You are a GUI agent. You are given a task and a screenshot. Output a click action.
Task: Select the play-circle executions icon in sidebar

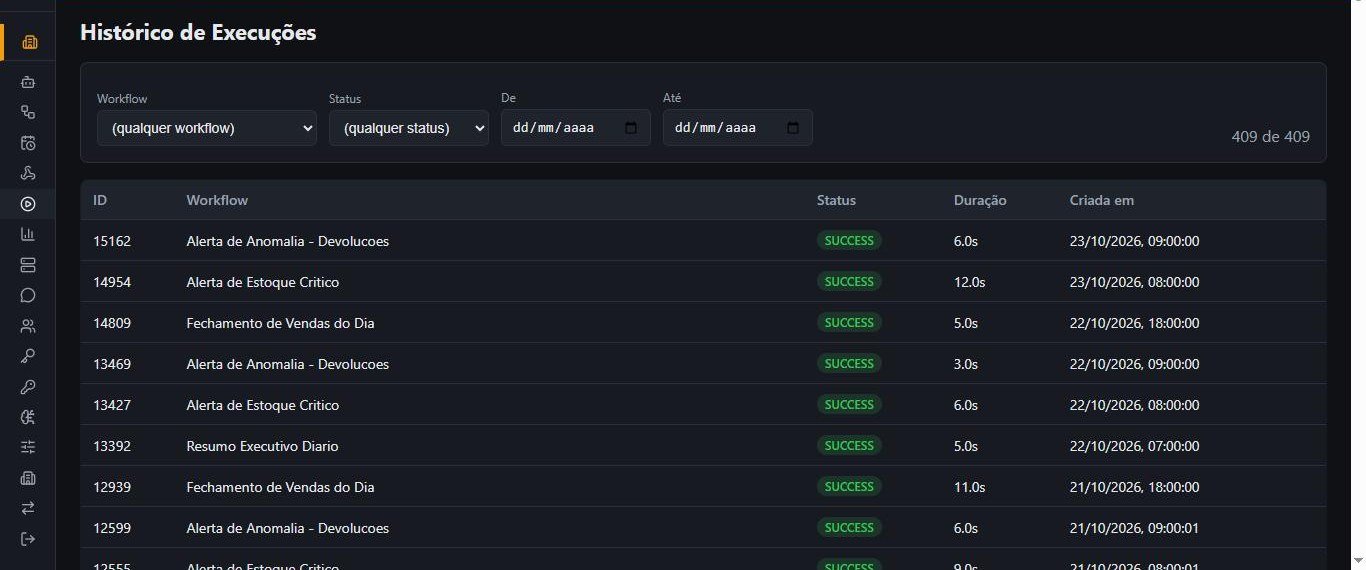tap(28, 204)
